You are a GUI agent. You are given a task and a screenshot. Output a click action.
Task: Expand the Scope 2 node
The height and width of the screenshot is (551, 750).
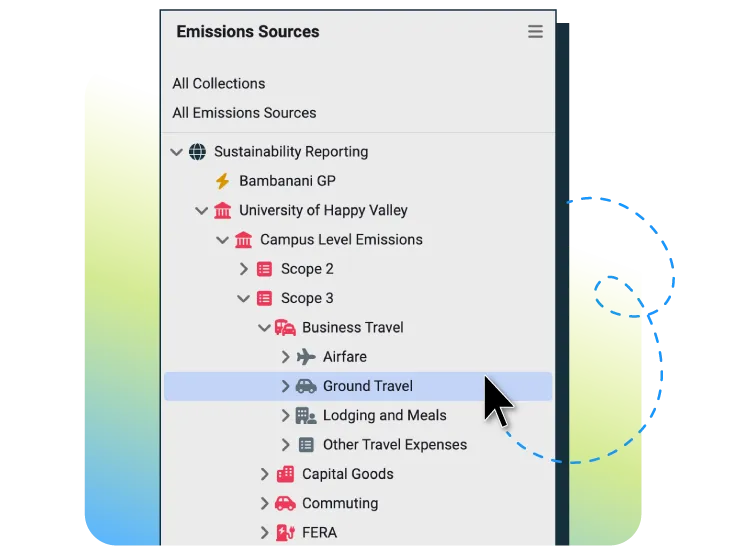pos(243,269)
